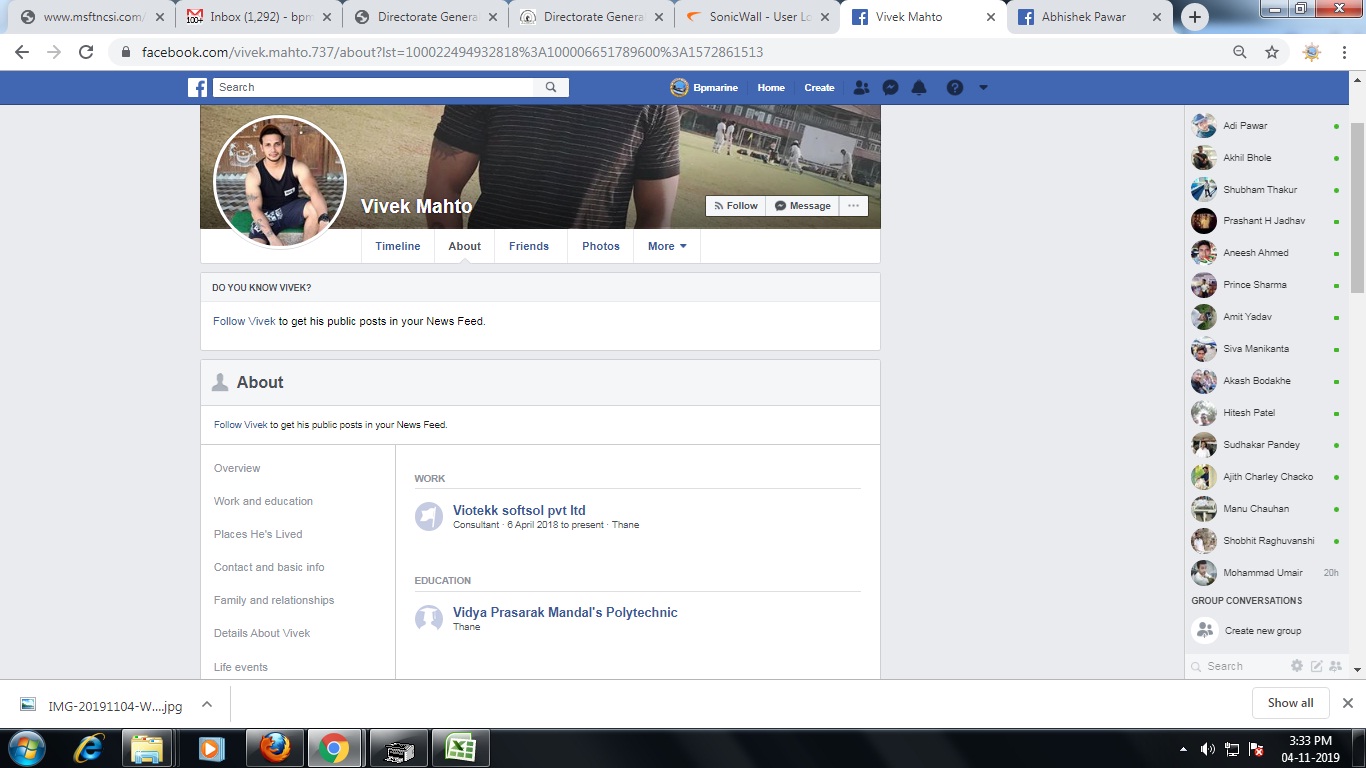Open Viotekk softsol pvt ltd link
1366x768 pixels.
[x=519, y=510]
